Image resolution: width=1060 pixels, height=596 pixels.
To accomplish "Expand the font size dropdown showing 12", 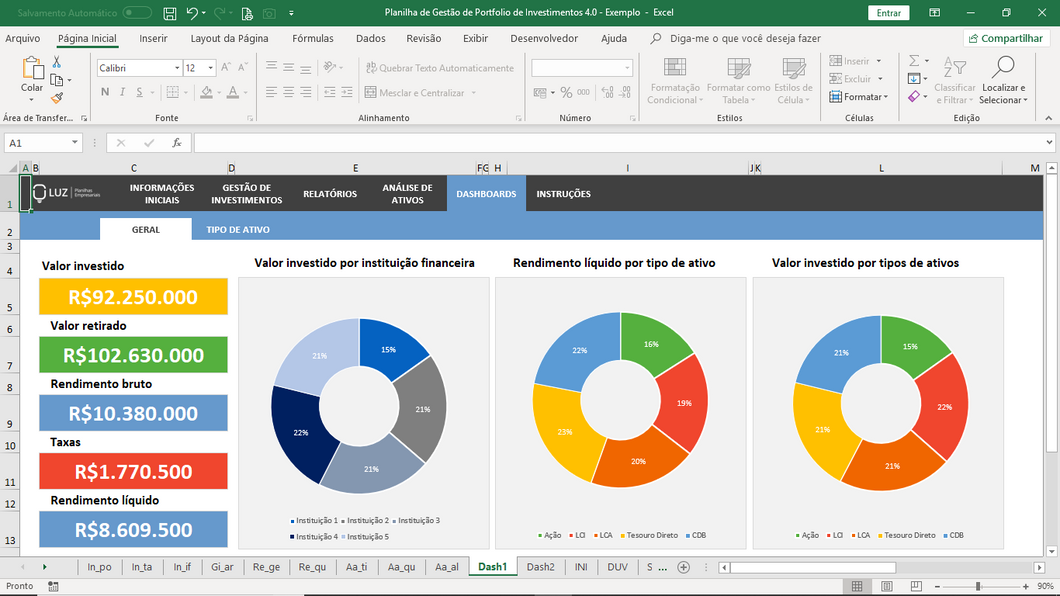I will coord(211,68).
